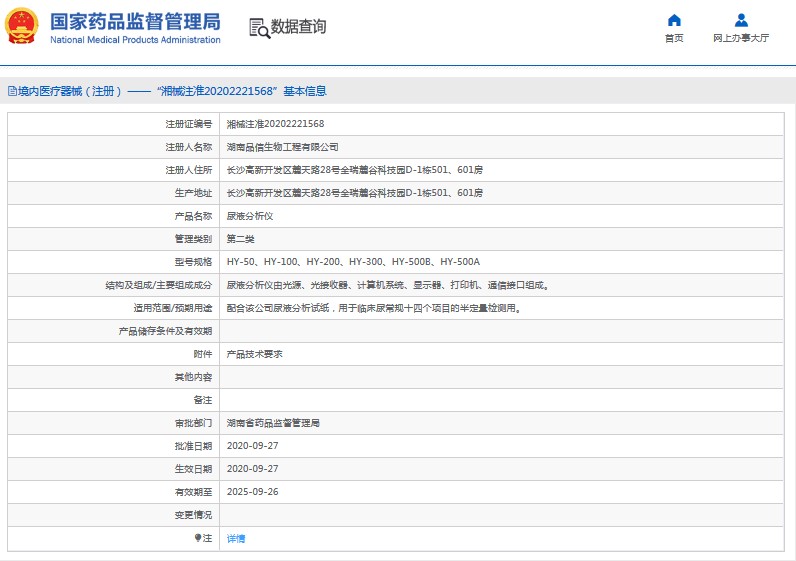Click the approval department 湖南省药品监督管理局 cell
Screen dimensions: 796x561
point(273,423)
